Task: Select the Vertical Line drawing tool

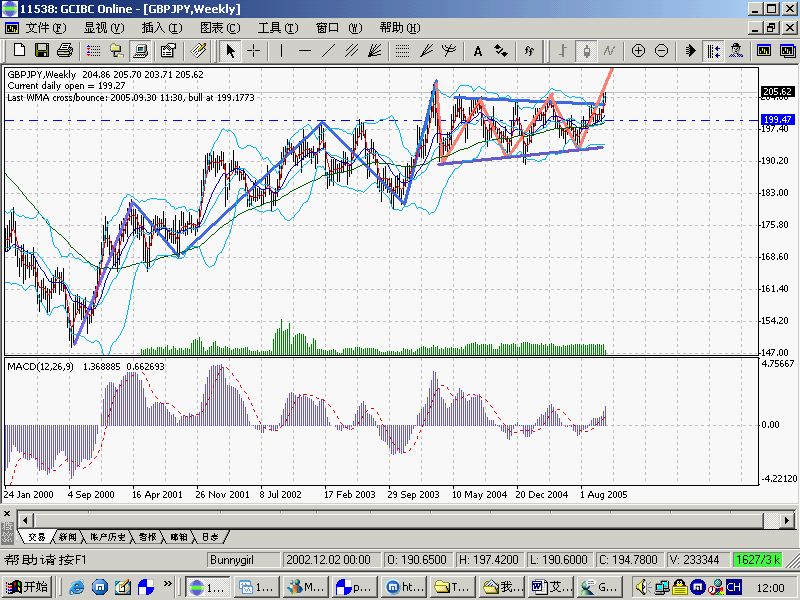Action: (281, 51)
